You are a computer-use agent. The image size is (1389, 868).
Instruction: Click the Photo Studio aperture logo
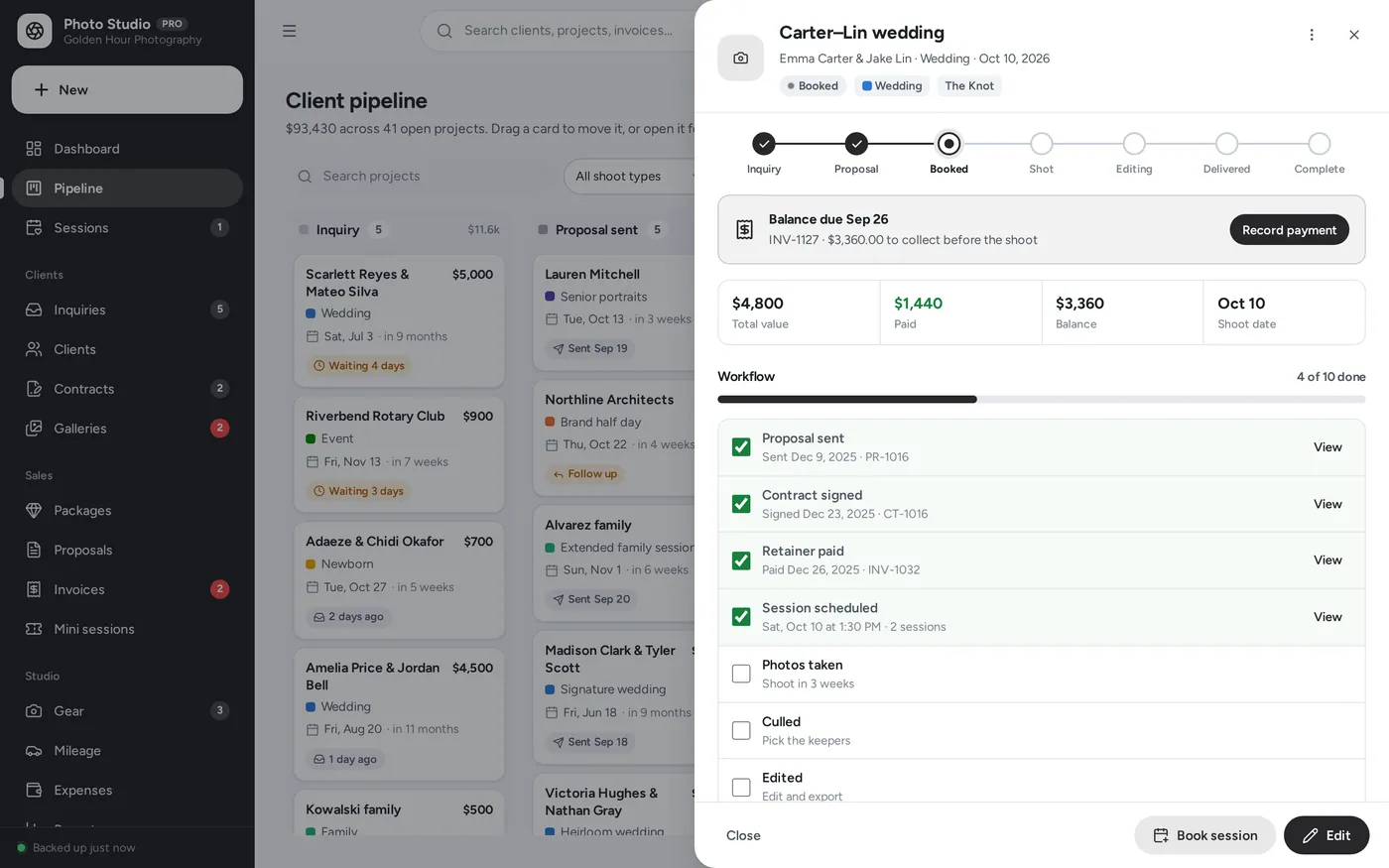pos(35,31)
